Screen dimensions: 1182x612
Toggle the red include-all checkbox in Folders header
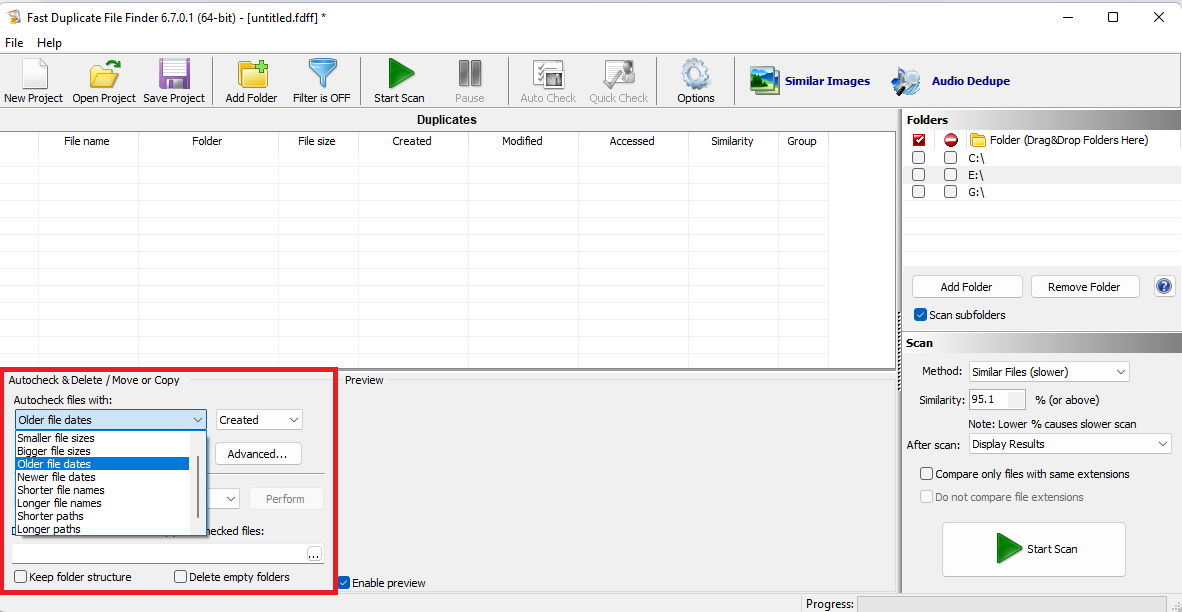(918, 140)
